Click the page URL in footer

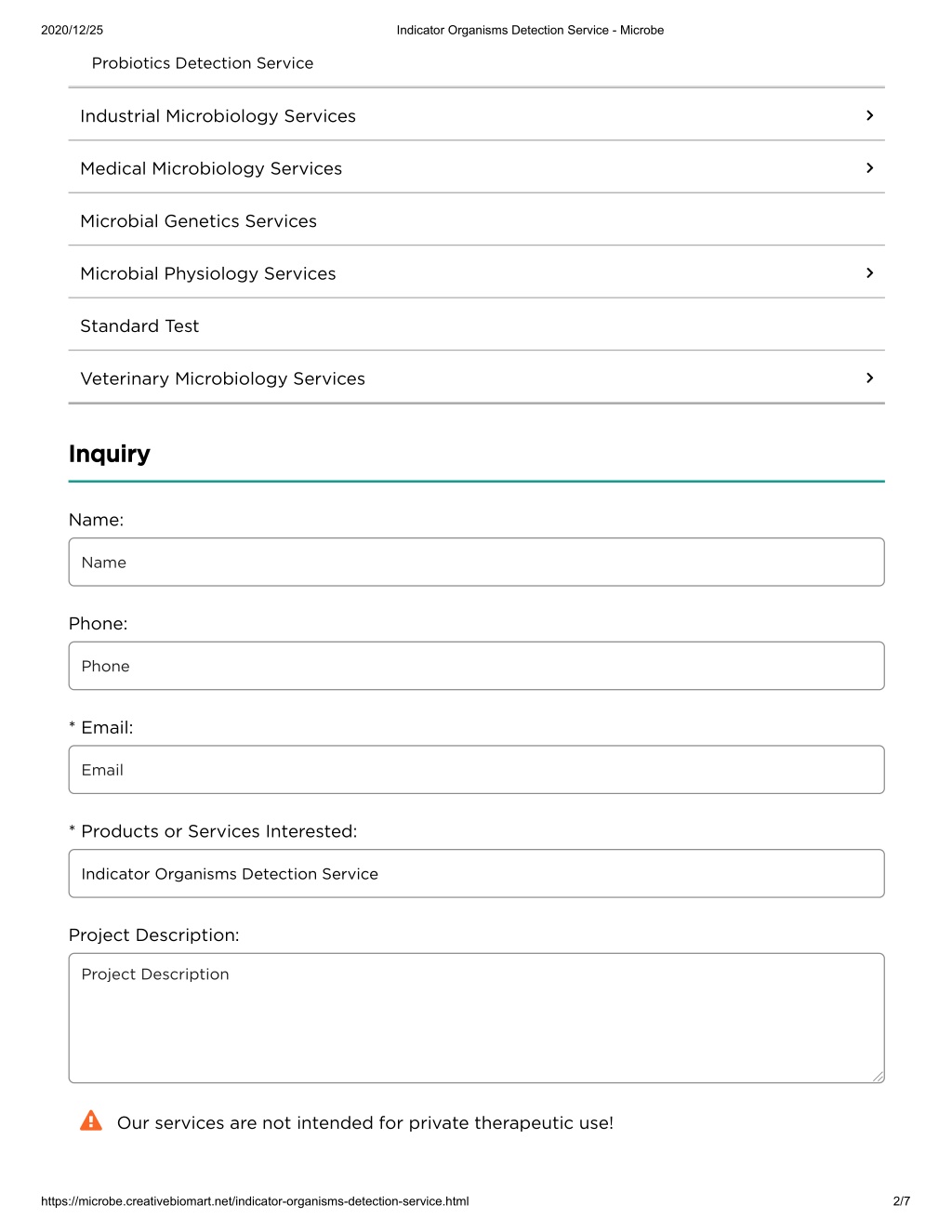coord(255,1201)
